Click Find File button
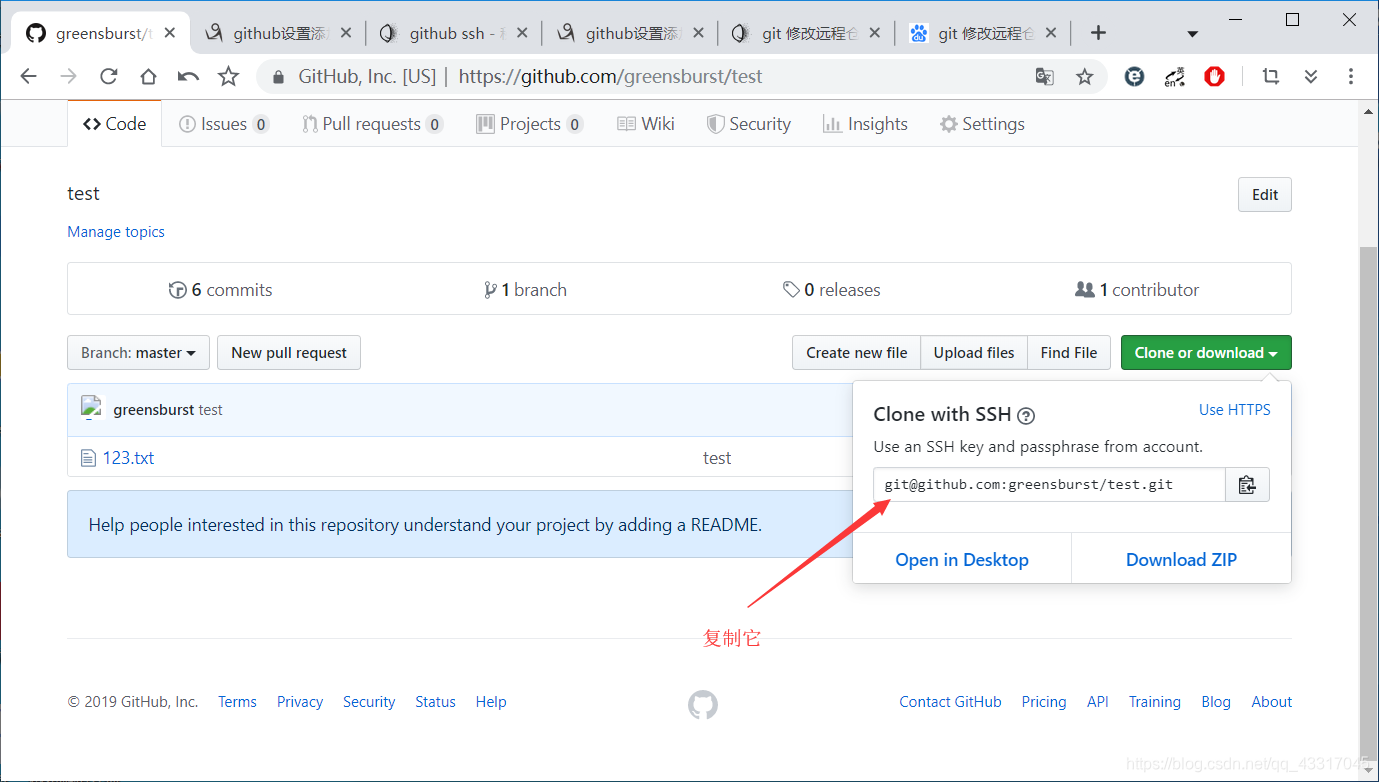 pyautogui.click(x=1069, y=352)
